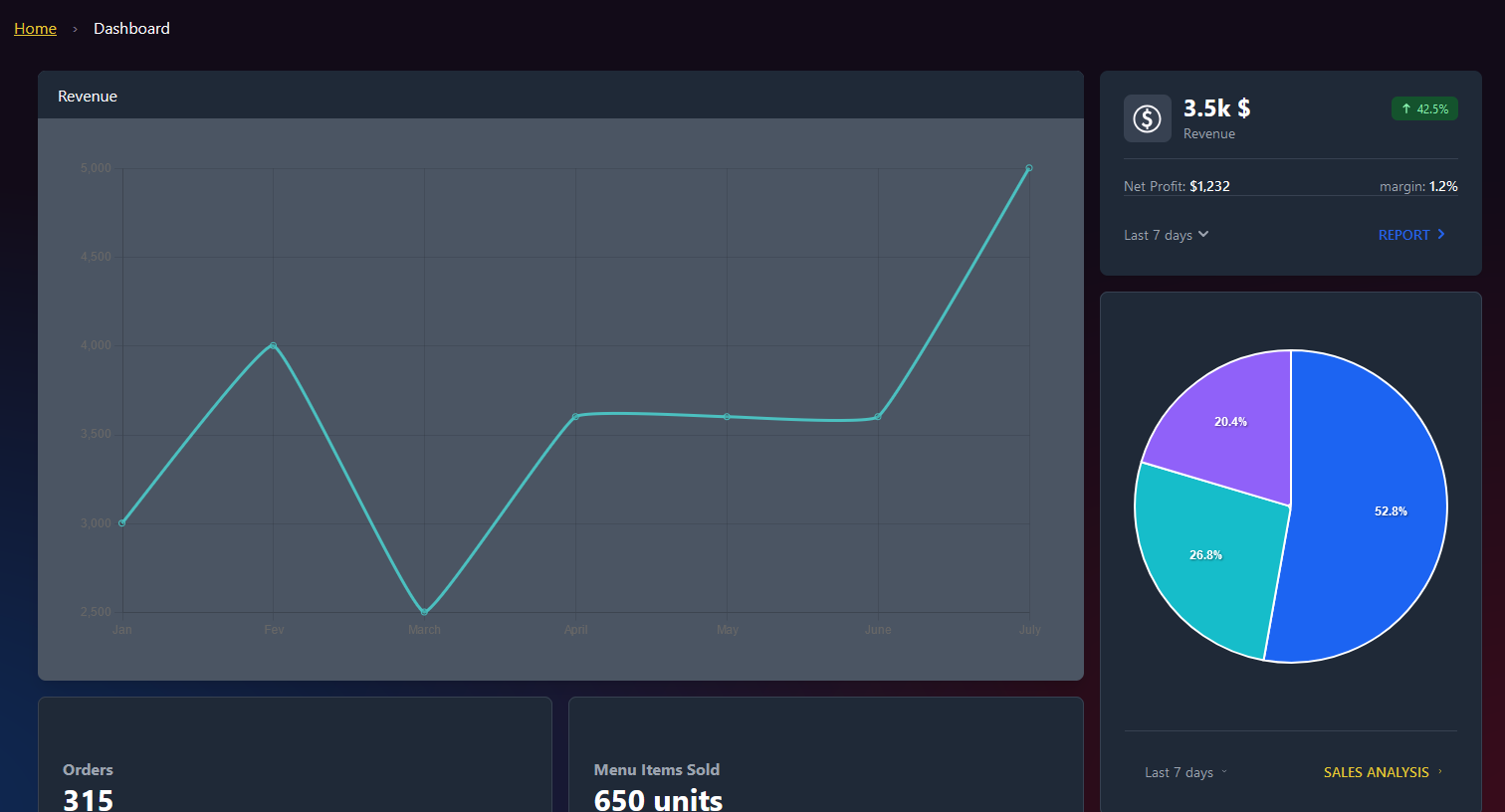This screenshot has height=812, width=1505.
Task: Open Last 7 days dropdown in revenue card
Action: (x=1166, y=235)
